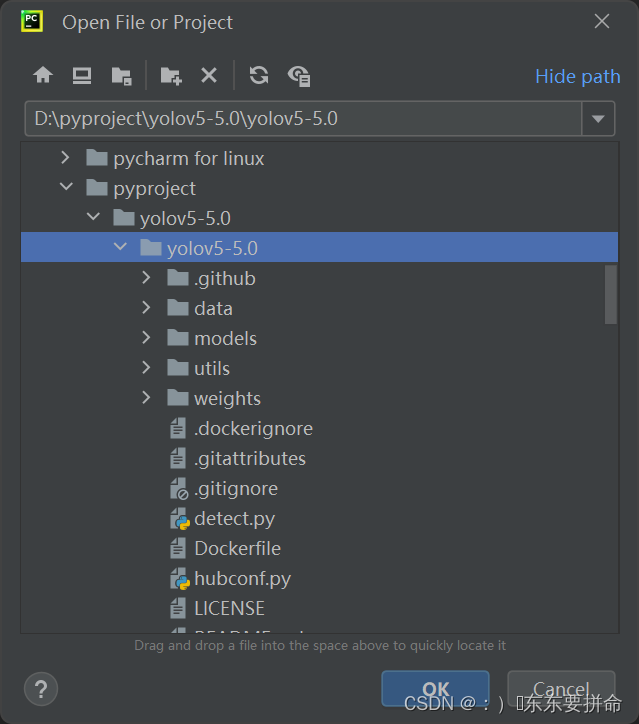Select the detect.py file name
Viewport: 639px width, 724px height.
tap(235, 519)
